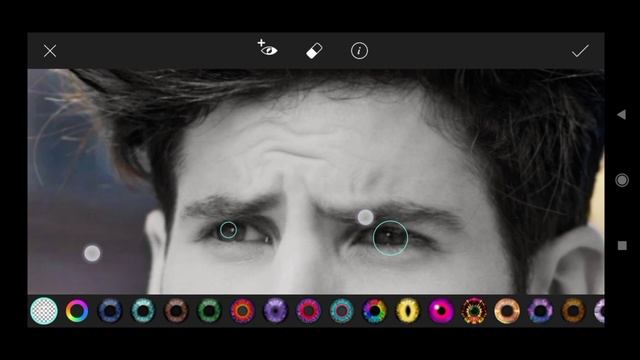Choose the dark brown iris
The width and height of the screenshot is (640, 360).
pos(176,311)
